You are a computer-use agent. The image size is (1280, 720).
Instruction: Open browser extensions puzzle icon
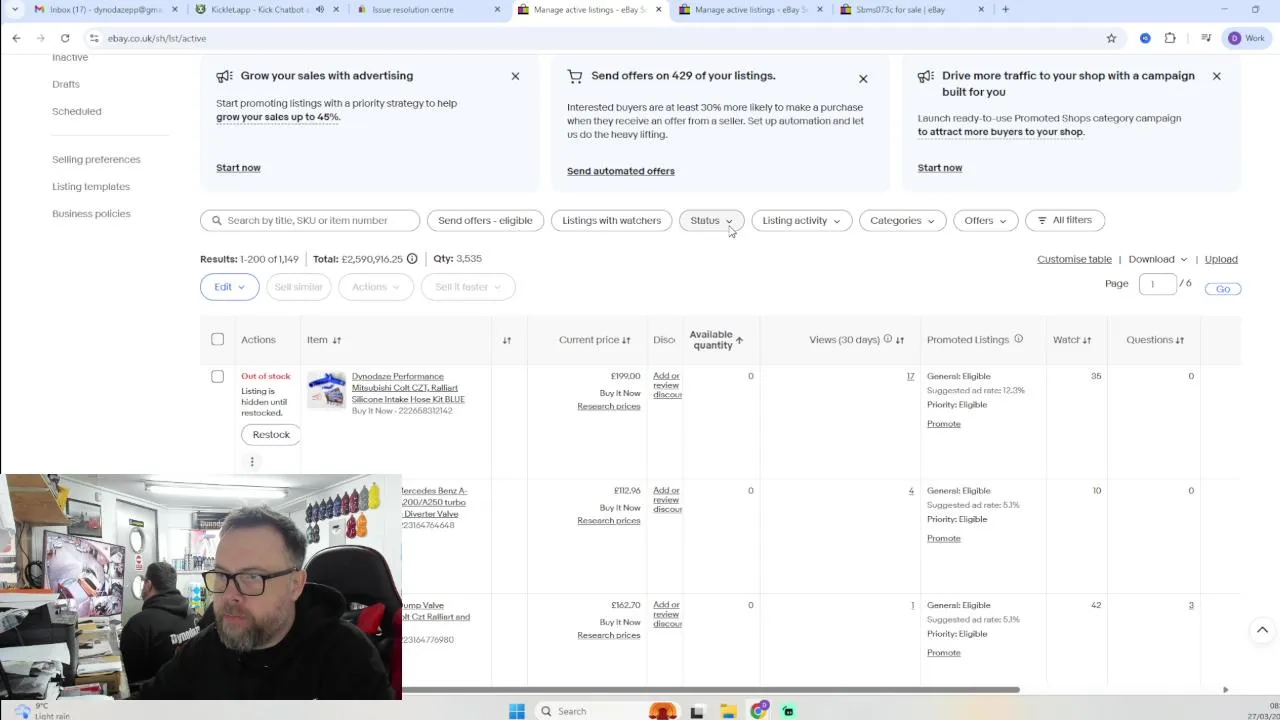pos(1170,38)
